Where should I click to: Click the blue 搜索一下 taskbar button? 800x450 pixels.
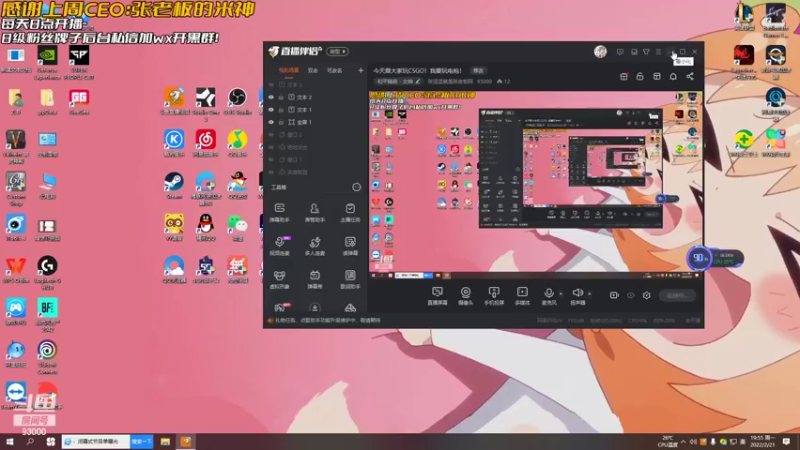coord(141,441)
